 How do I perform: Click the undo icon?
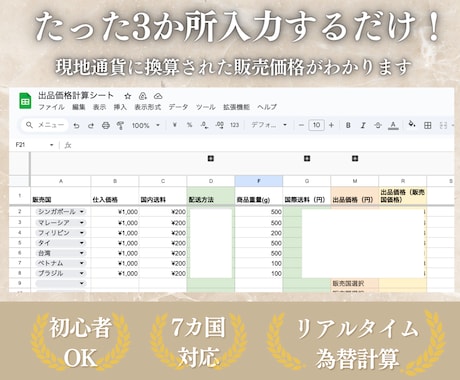pos(76,125)
